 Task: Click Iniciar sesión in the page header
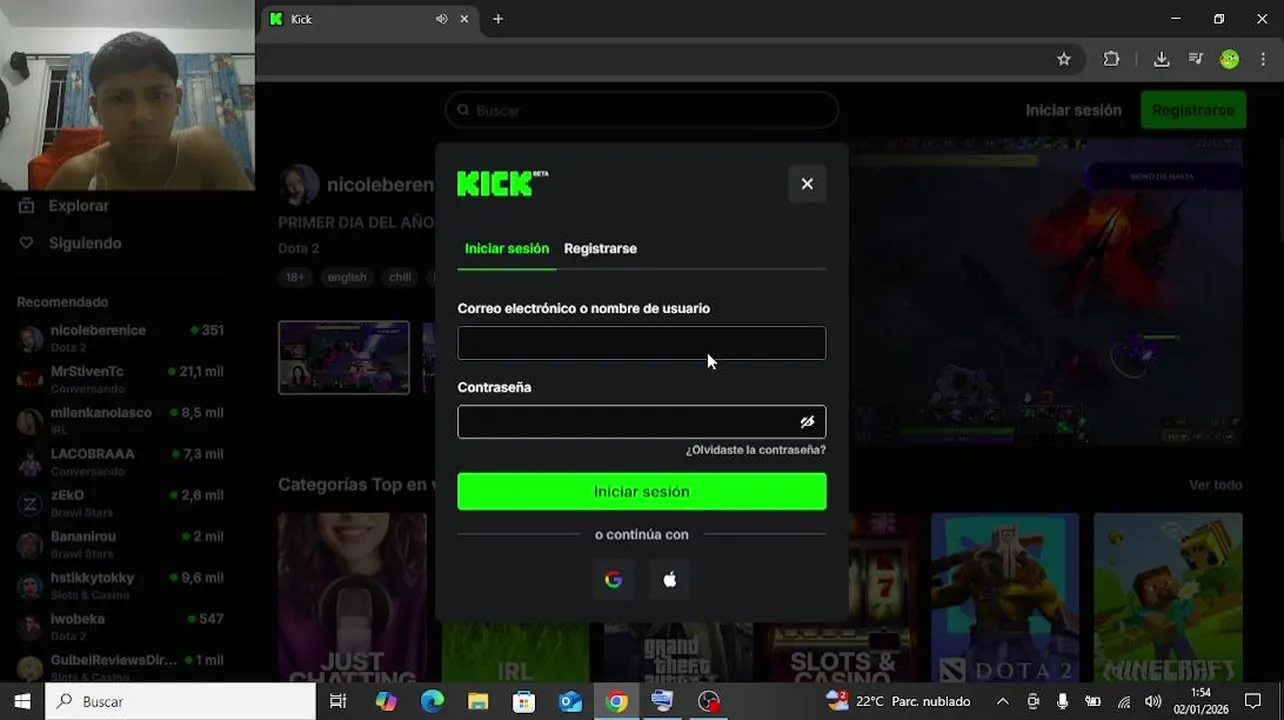pyautogui.click(x=1073, y=110)
